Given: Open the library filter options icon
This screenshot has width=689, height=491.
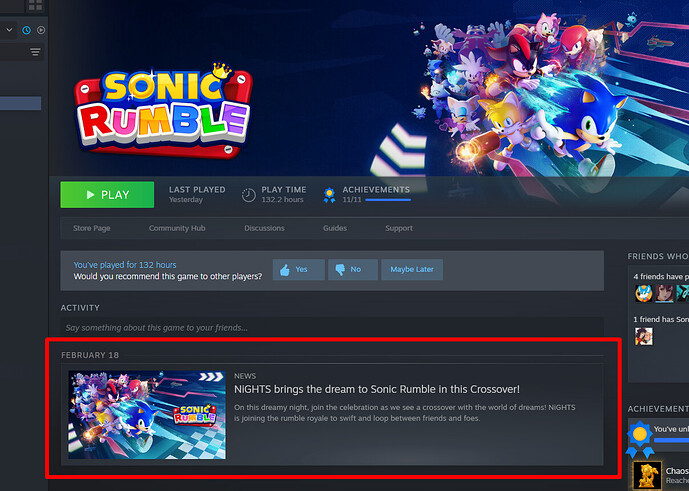Looking at the screenshot, I should click(x=35, y=52).
